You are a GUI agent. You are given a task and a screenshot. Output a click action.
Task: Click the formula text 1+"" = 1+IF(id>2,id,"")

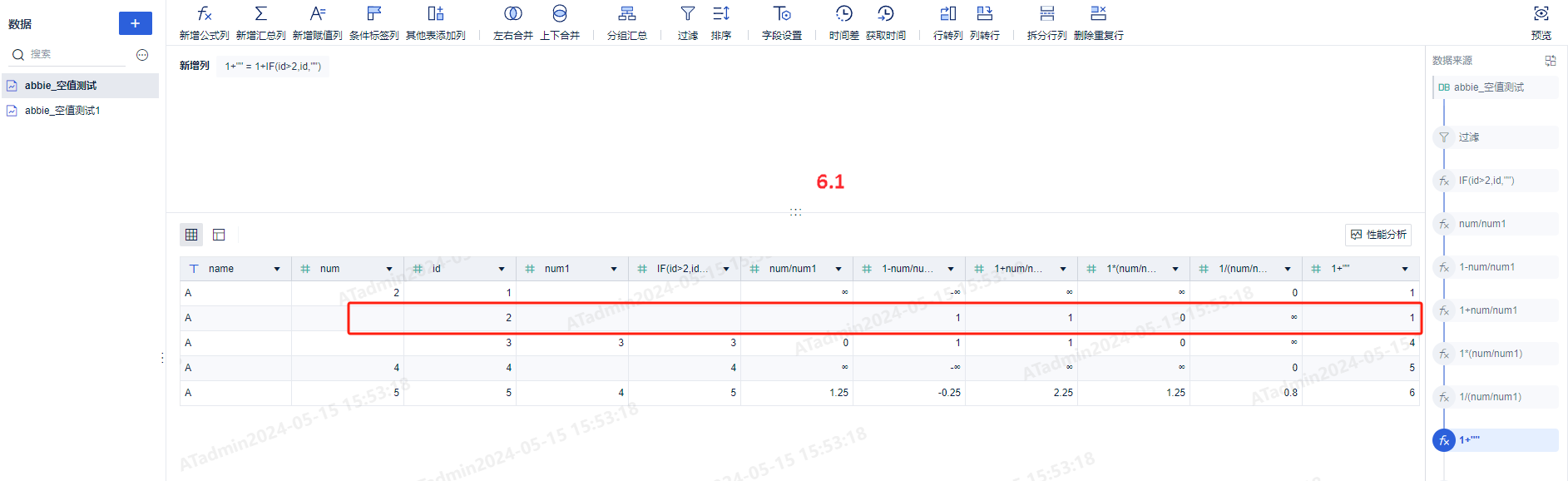tap(273, 67)
